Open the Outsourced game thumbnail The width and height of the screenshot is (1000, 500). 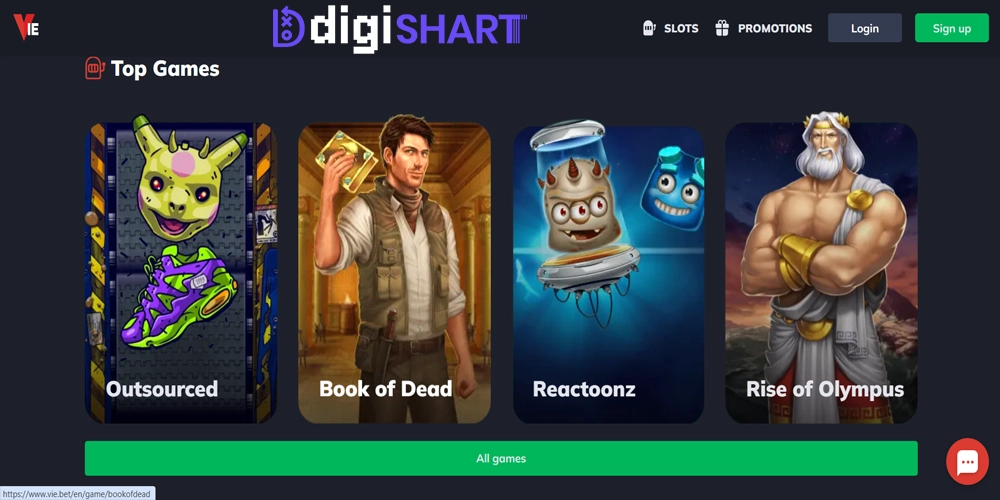(x=181, y=273)
